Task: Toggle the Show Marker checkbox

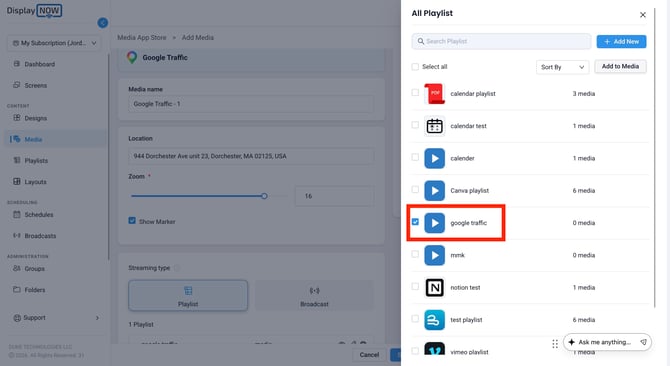Action: click(x=132, y=221)
